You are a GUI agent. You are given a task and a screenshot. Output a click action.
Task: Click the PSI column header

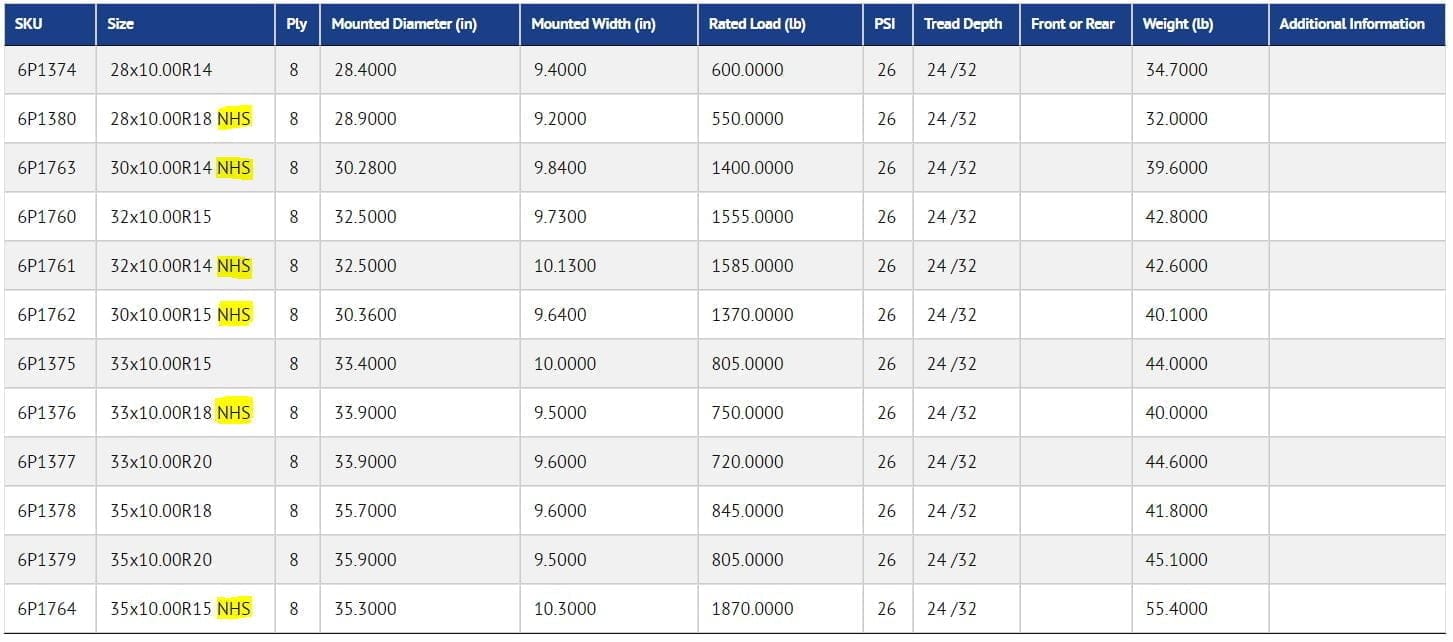885,24
